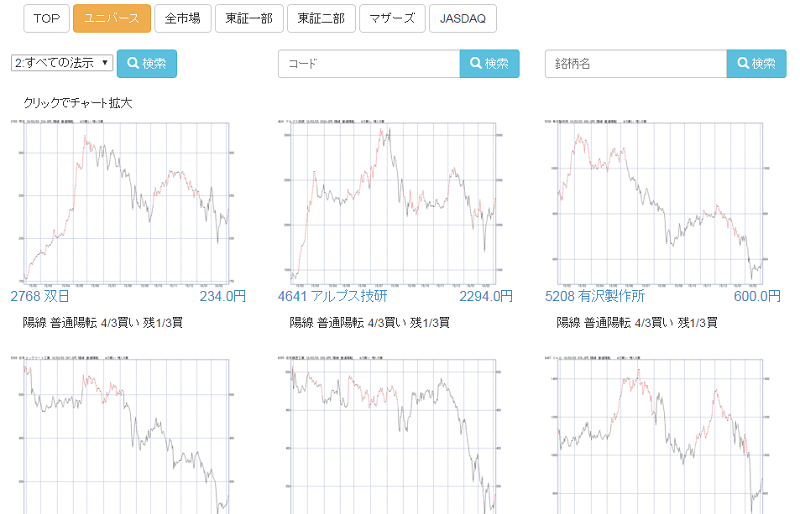Select the ユニバース tab

(x=111, y=18)
